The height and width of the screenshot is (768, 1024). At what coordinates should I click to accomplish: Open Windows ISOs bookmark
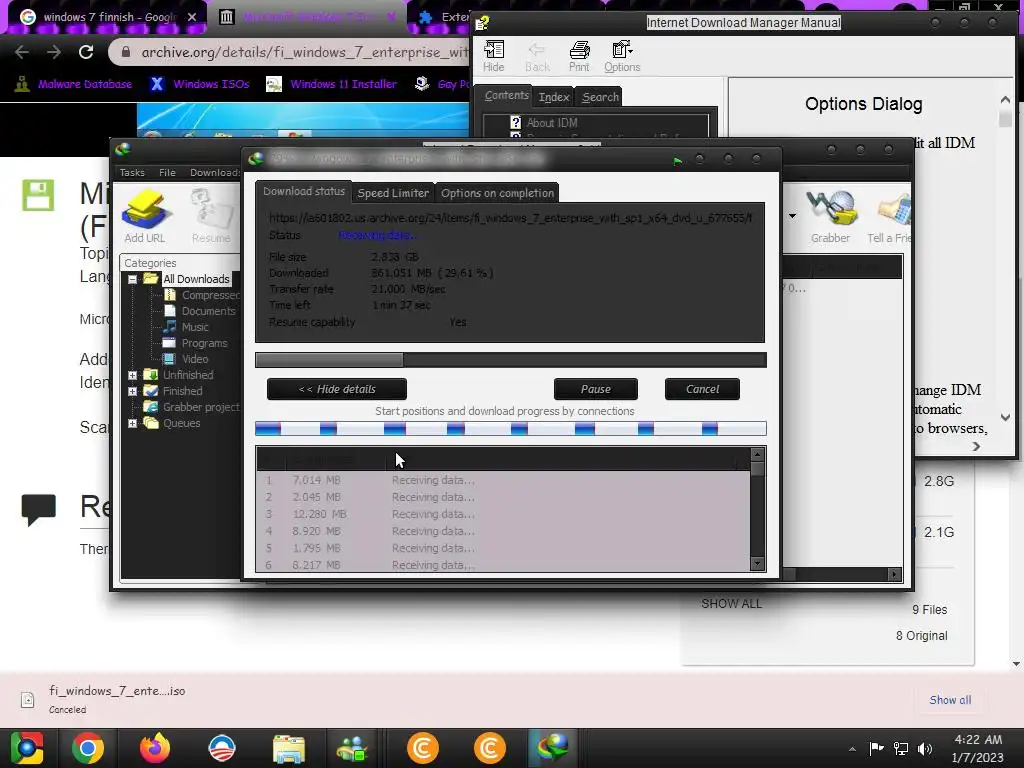tap(200, 84)
